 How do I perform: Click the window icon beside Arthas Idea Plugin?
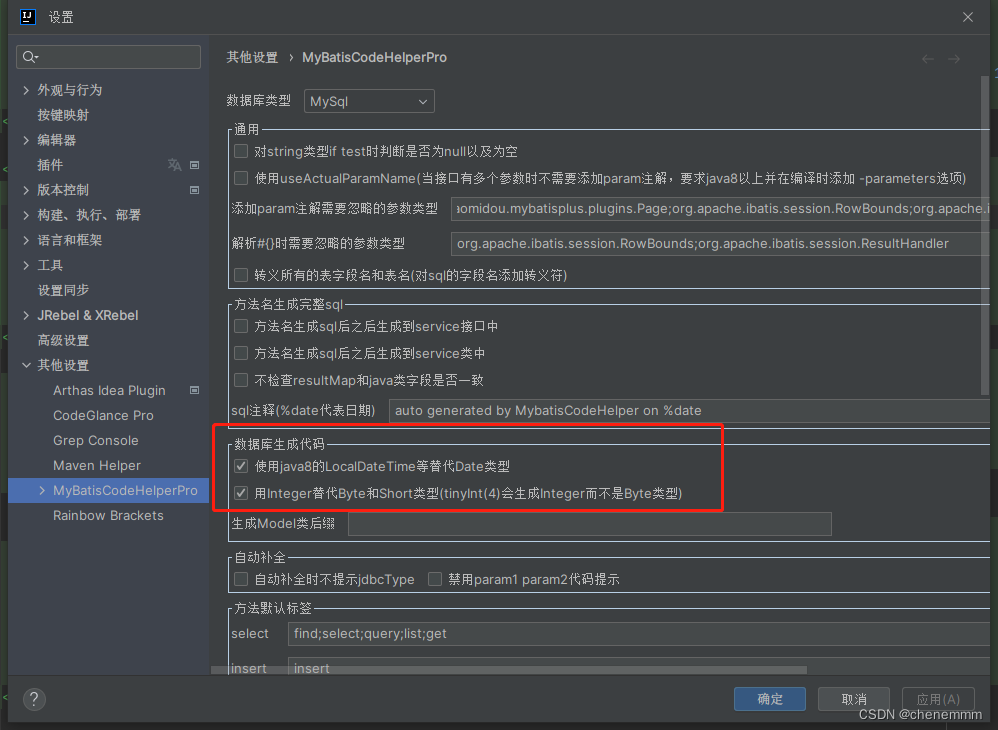[x=195, y=390]
